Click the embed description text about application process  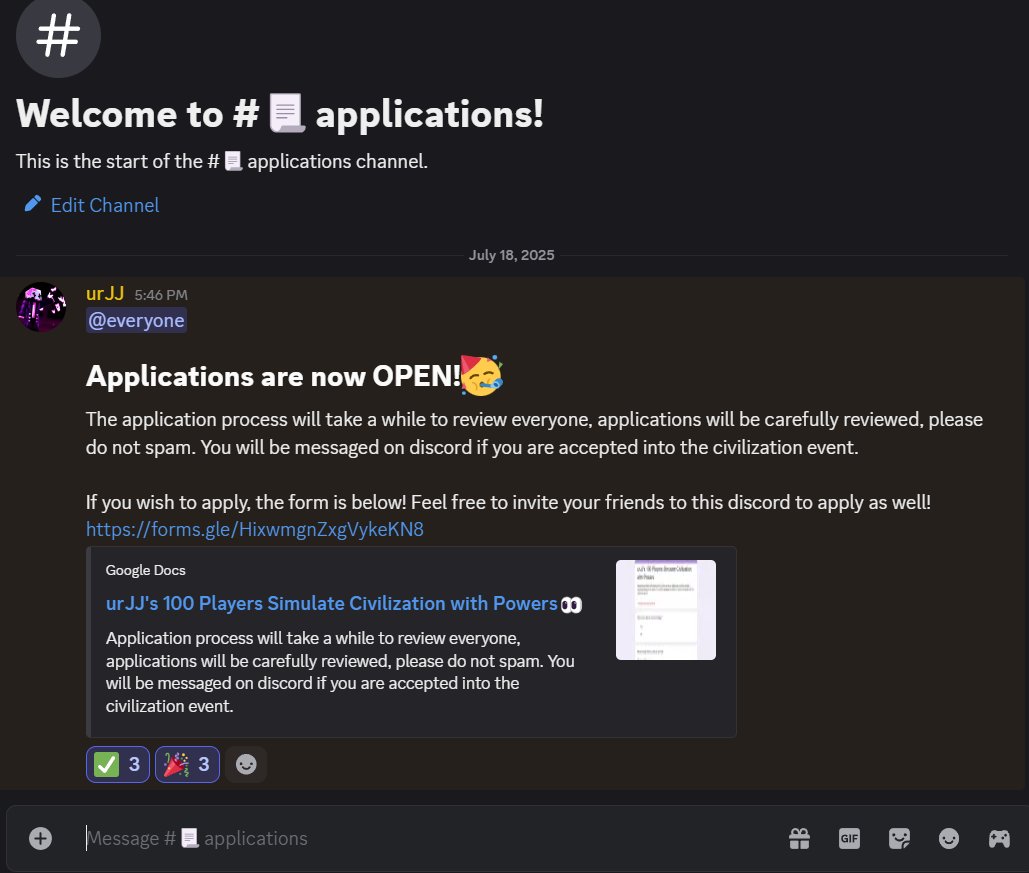(x=340, y=672)
